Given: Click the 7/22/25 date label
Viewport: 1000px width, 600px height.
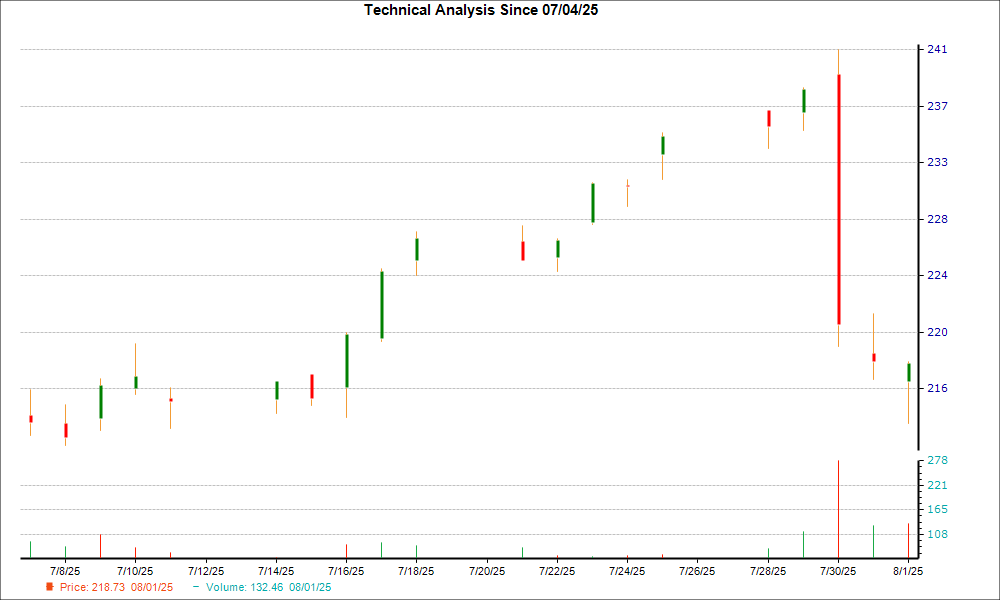Looking at the screenshot, I should [x=557, y=571].
